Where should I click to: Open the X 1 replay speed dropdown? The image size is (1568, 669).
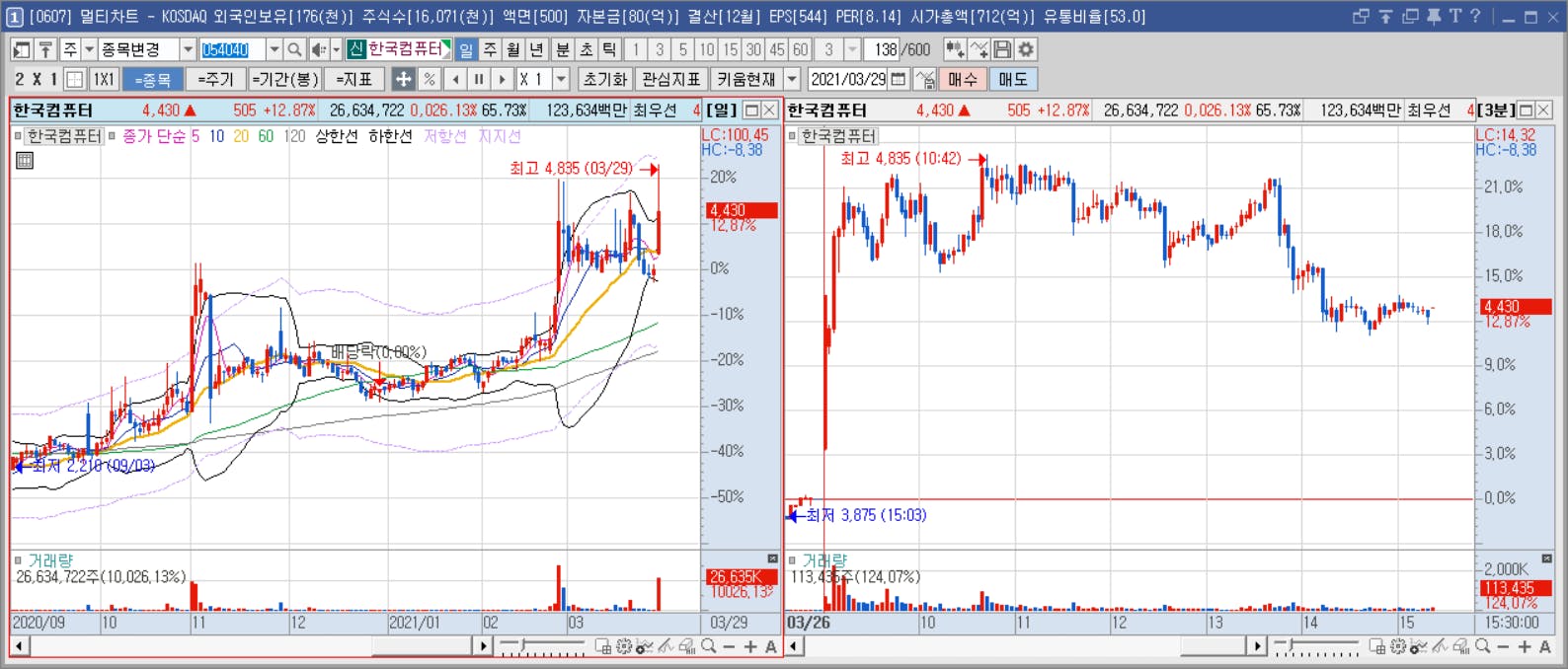coord(562,79)
